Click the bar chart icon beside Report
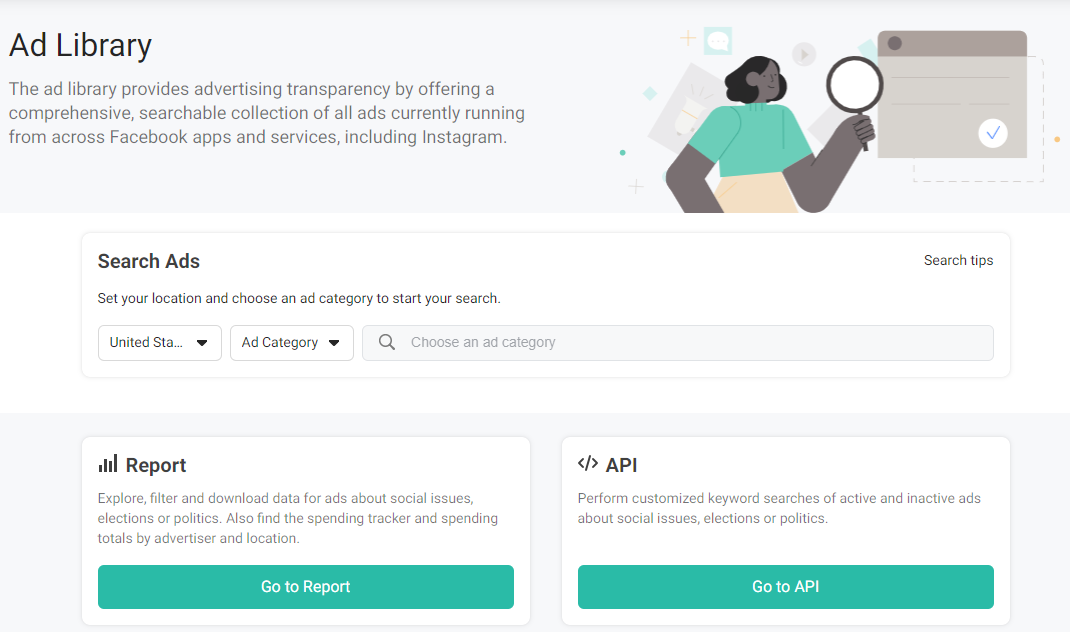1070x632 pixels. pyautogui.click(x=108, y=465)
